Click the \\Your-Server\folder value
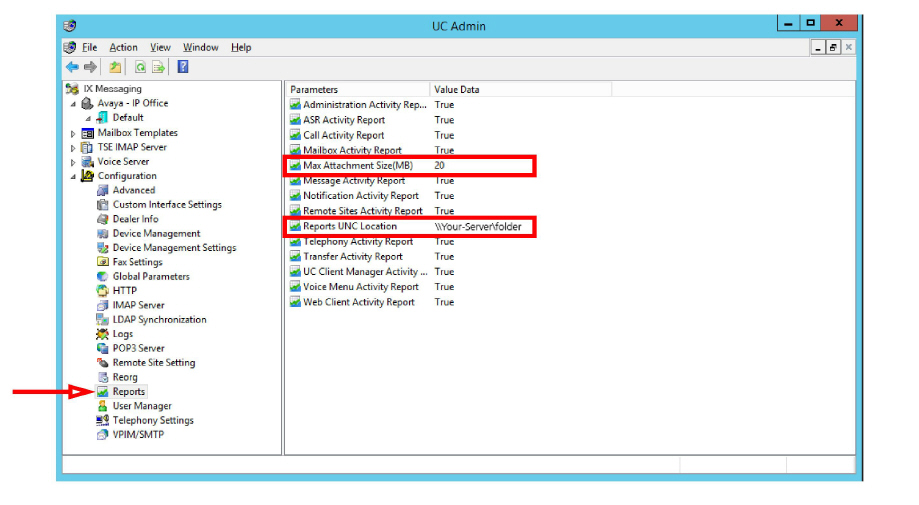 pyautogui.click(x=478, y=227)
